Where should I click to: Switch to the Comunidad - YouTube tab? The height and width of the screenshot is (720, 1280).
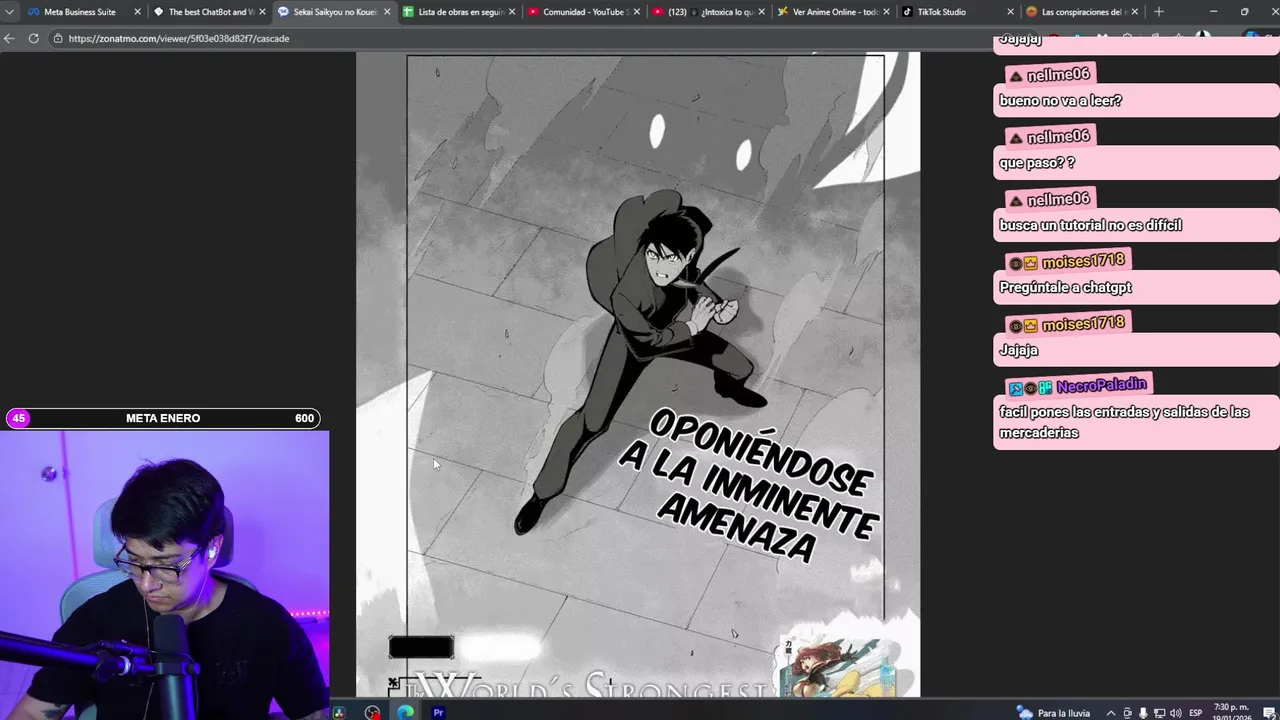coord(585,12)
